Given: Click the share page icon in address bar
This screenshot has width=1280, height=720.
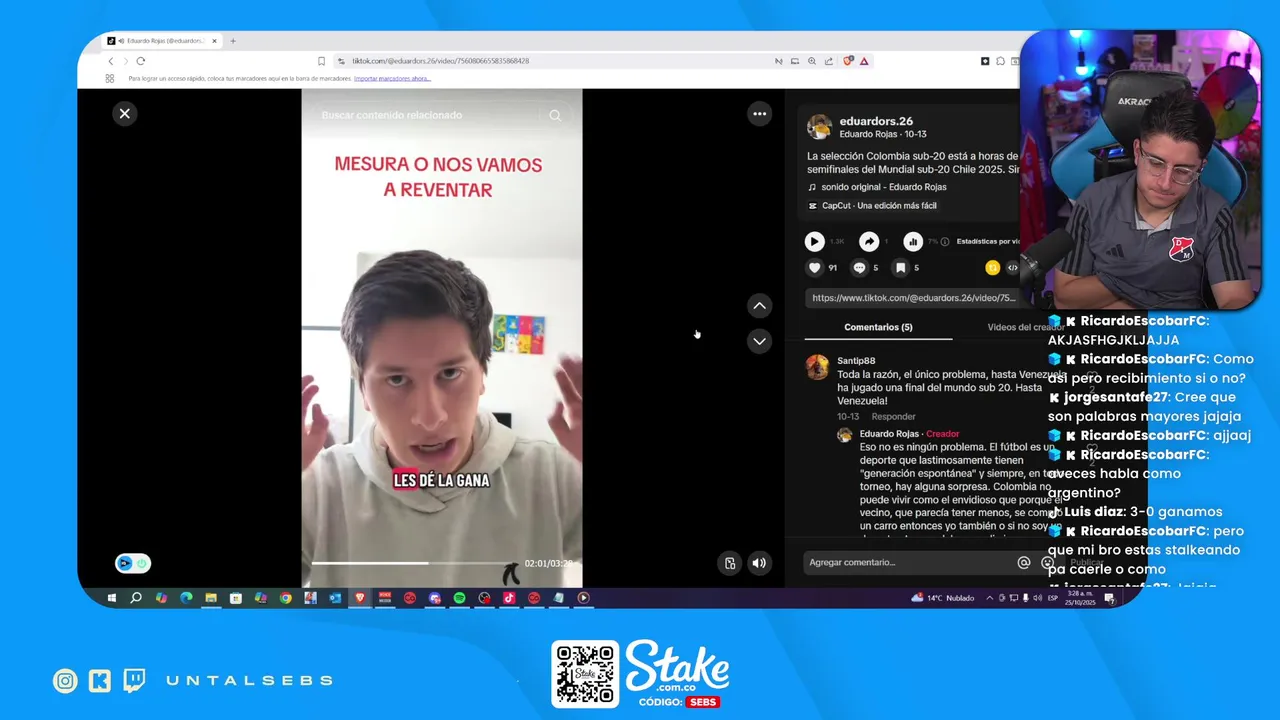Looking at the screenshot, I should tap(829, 61).
